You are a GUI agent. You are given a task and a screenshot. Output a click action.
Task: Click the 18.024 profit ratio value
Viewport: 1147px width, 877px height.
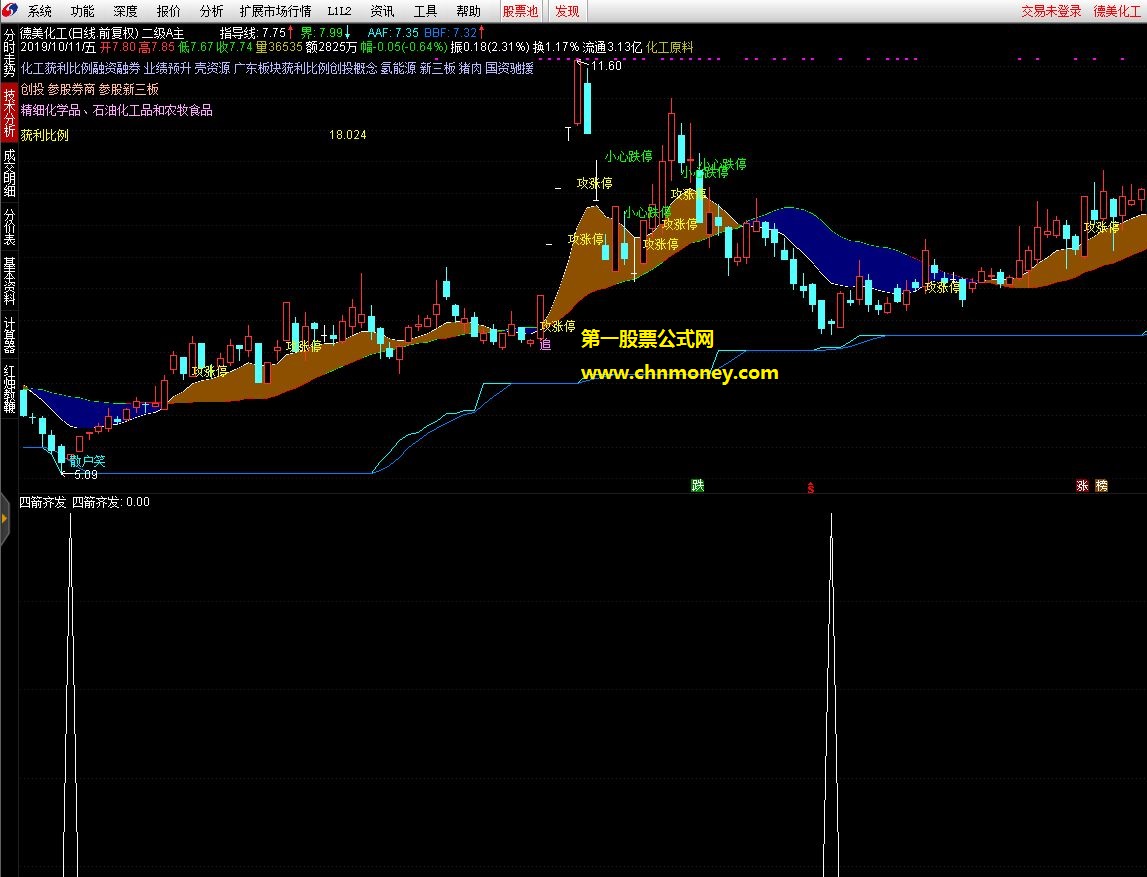[x=347, y=135]
